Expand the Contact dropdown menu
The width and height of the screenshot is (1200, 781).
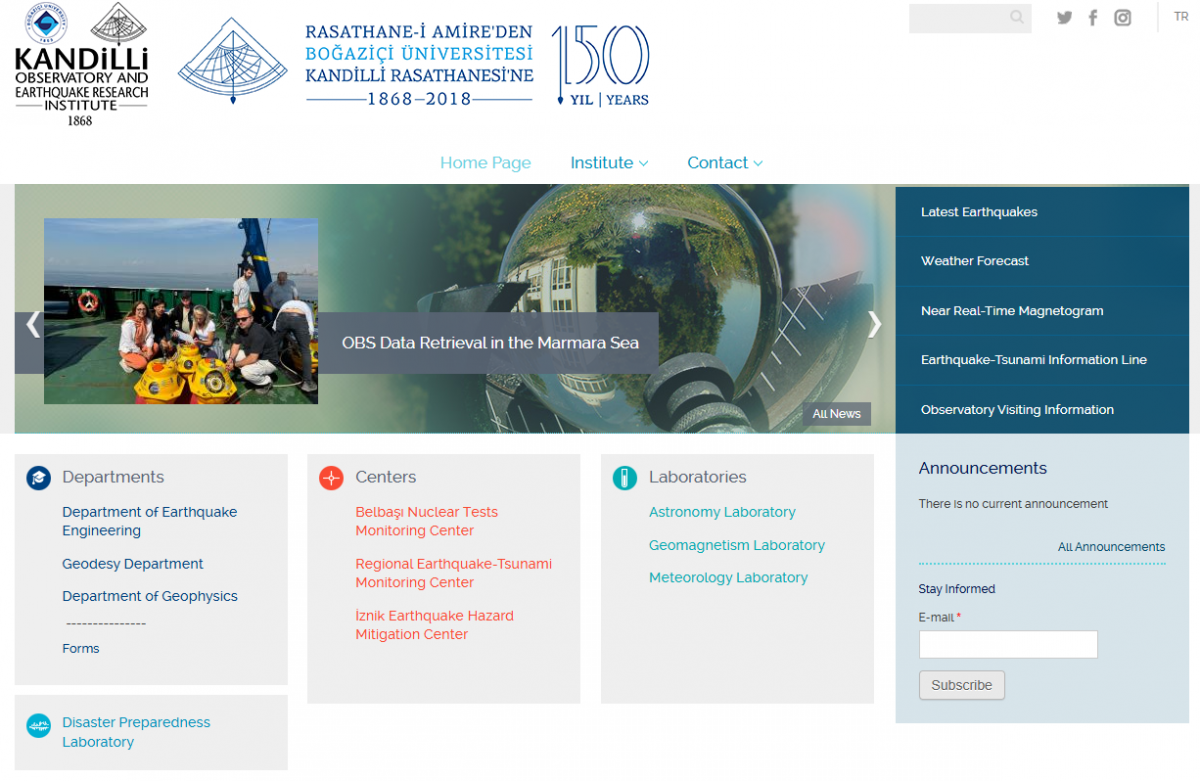(724, 163)
